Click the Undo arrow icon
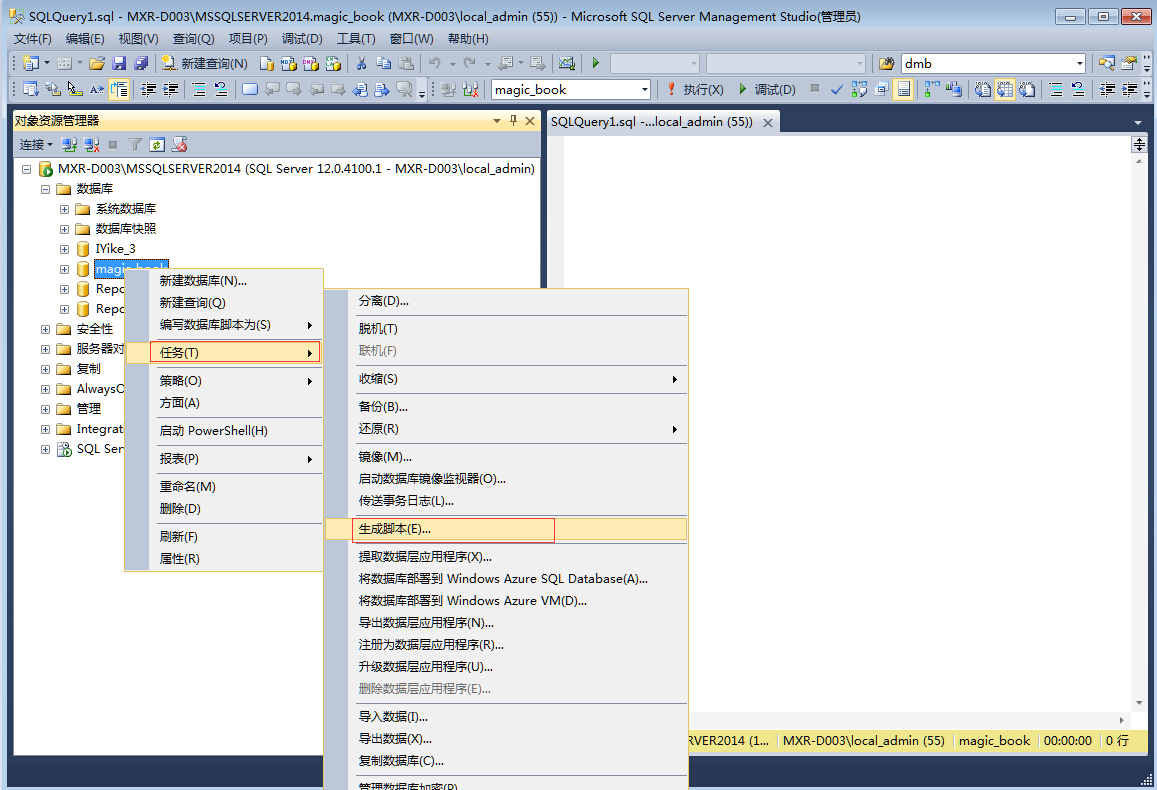 point(435,63)
